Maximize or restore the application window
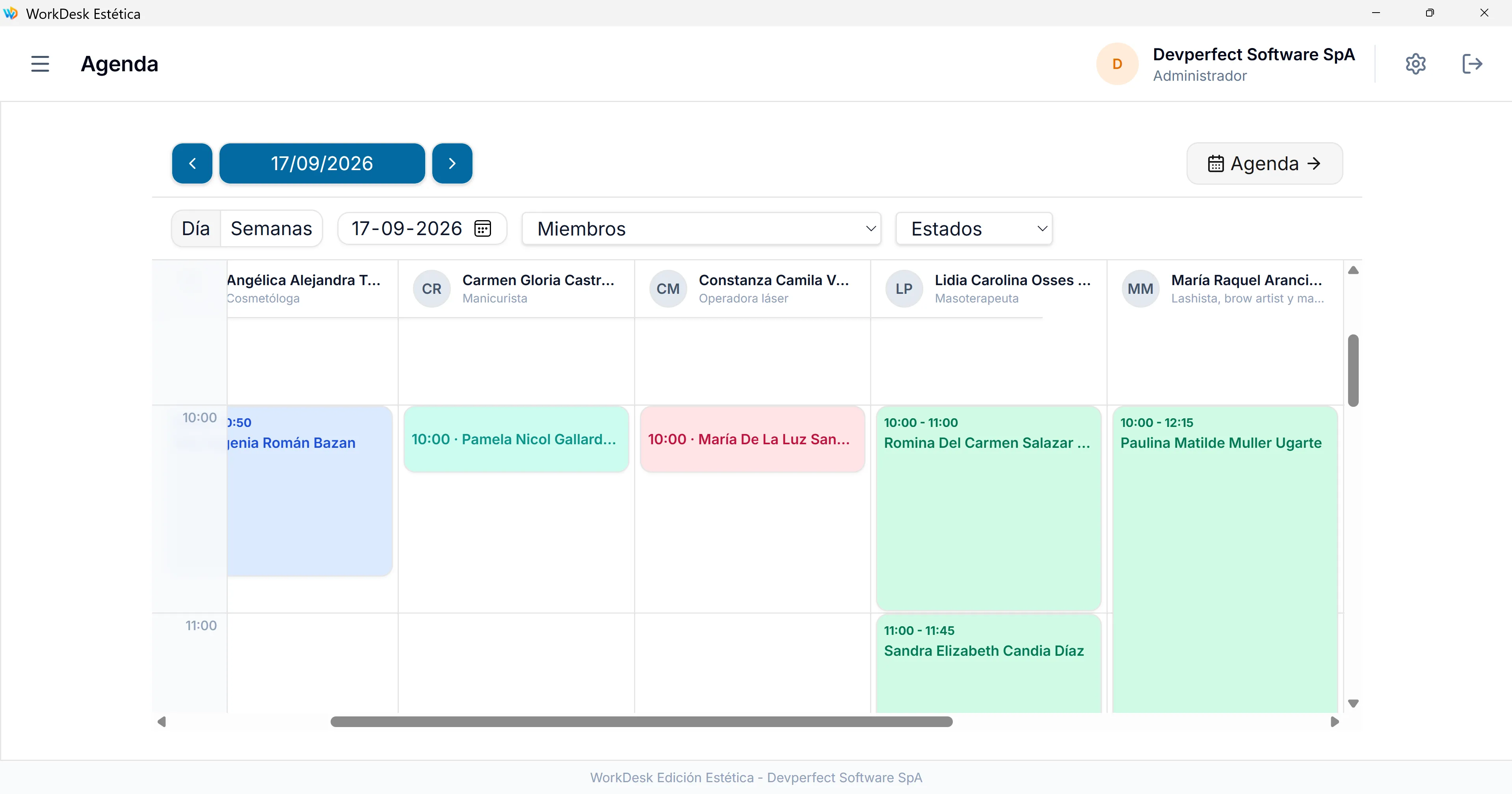Viewport: 1512px width, 794px height. 1429,13
